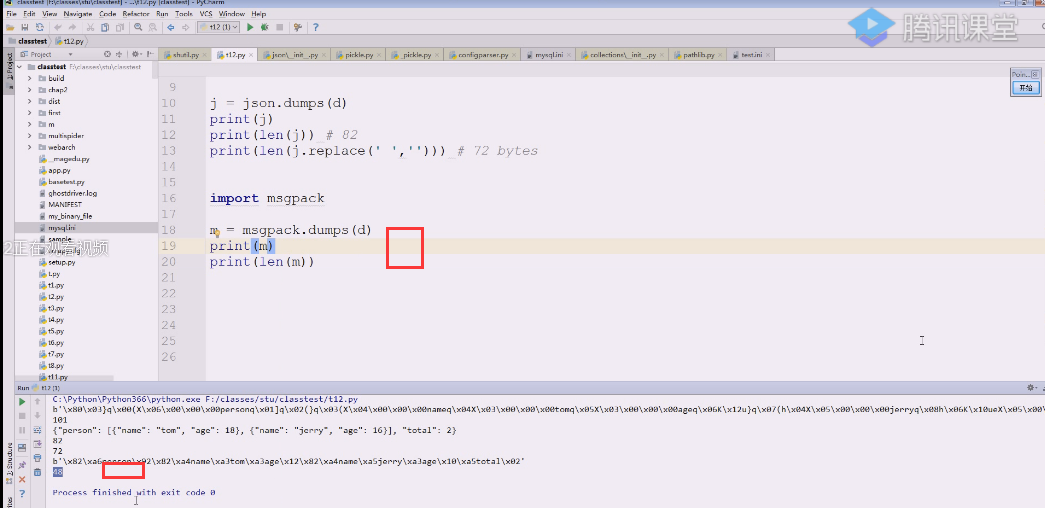Click the 开始 button
Image resolution: width=1045 pixels, height=508 pixels.
(1025, 88)
